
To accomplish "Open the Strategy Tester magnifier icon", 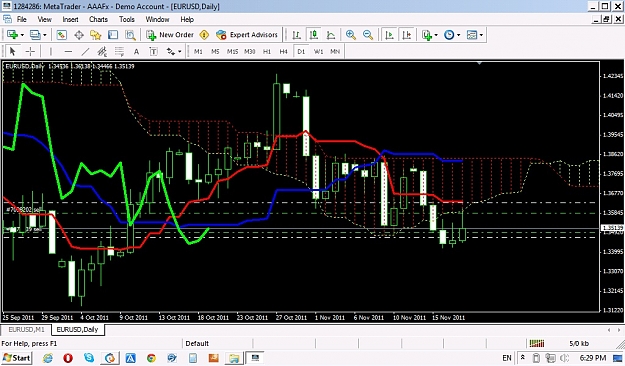I will (x=130, y=35).
